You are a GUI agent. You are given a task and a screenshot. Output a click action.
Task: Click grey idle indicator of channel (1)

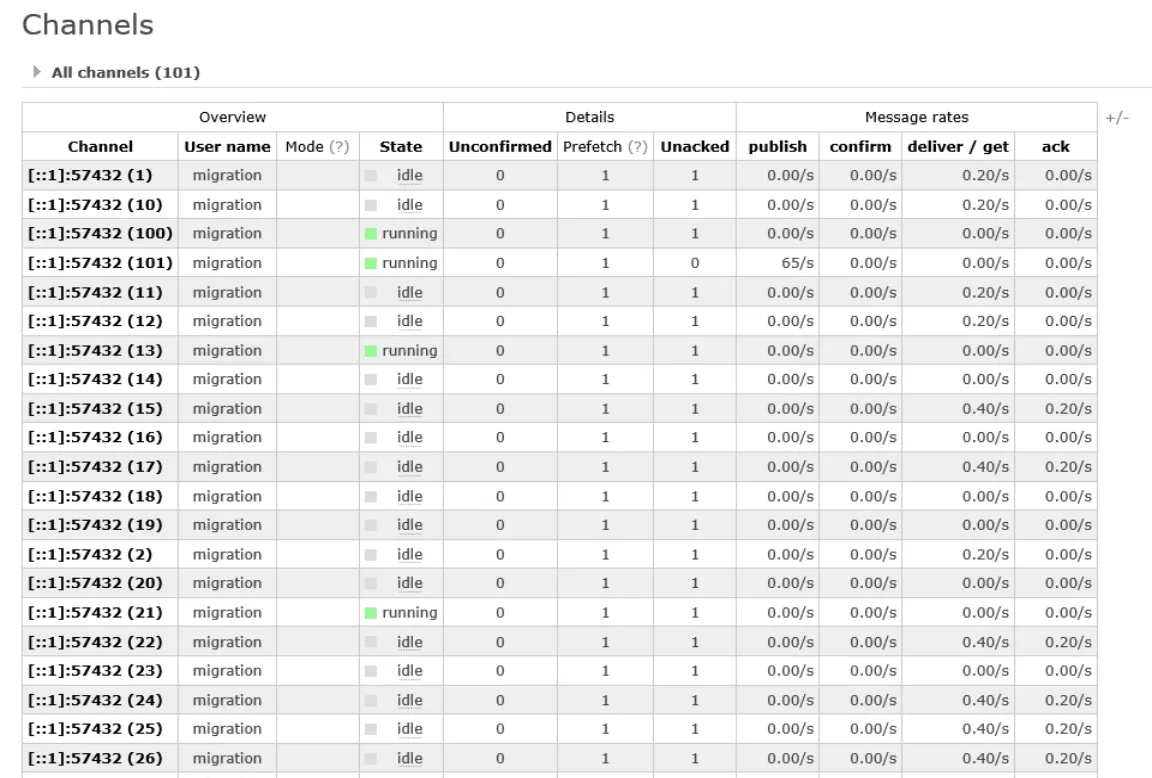370,176
